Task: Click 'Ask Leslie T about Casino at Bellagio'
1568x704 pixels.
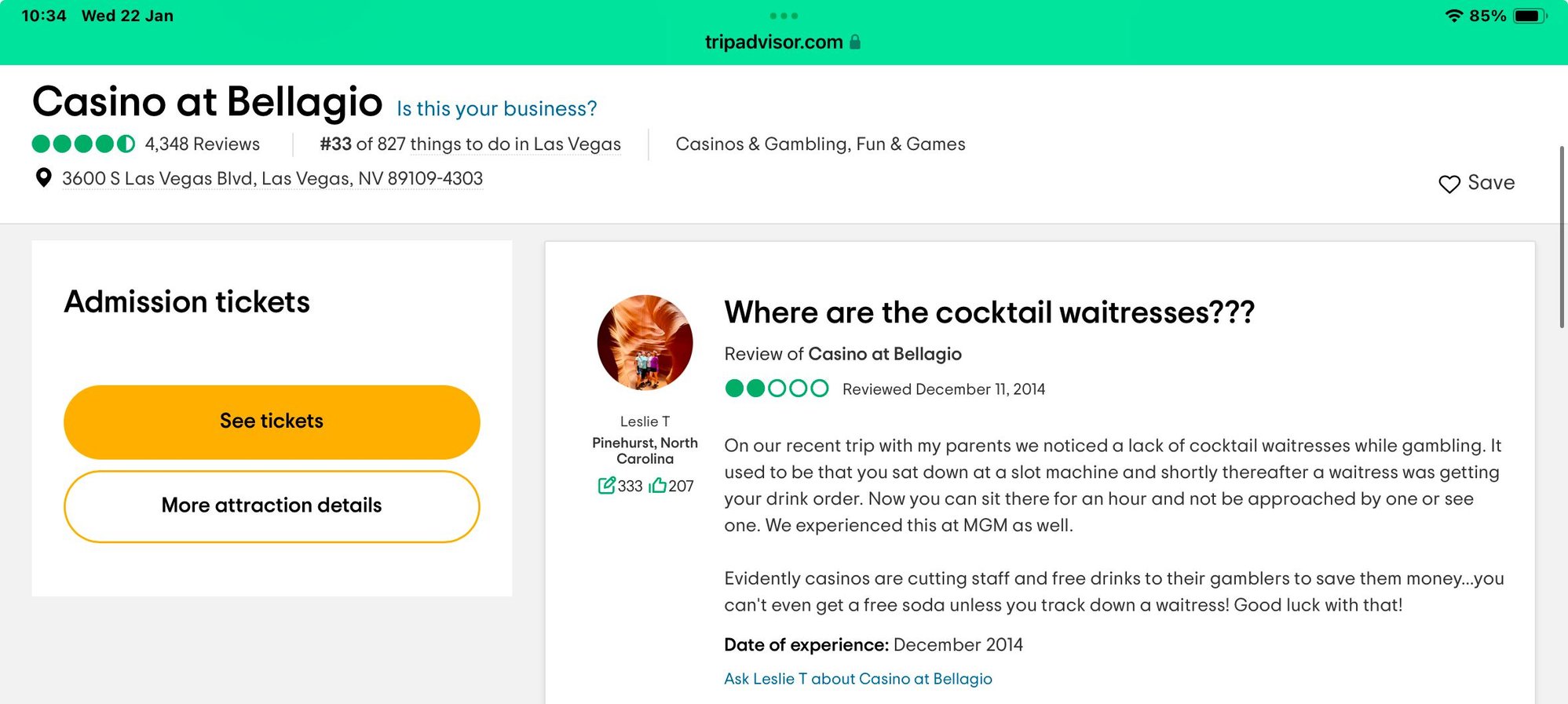Action: click(x=858, y=679)
